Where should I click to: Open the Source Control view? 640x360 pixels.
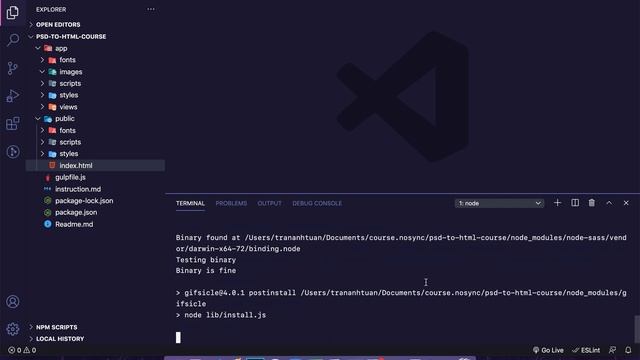click(x=13, y=68)
